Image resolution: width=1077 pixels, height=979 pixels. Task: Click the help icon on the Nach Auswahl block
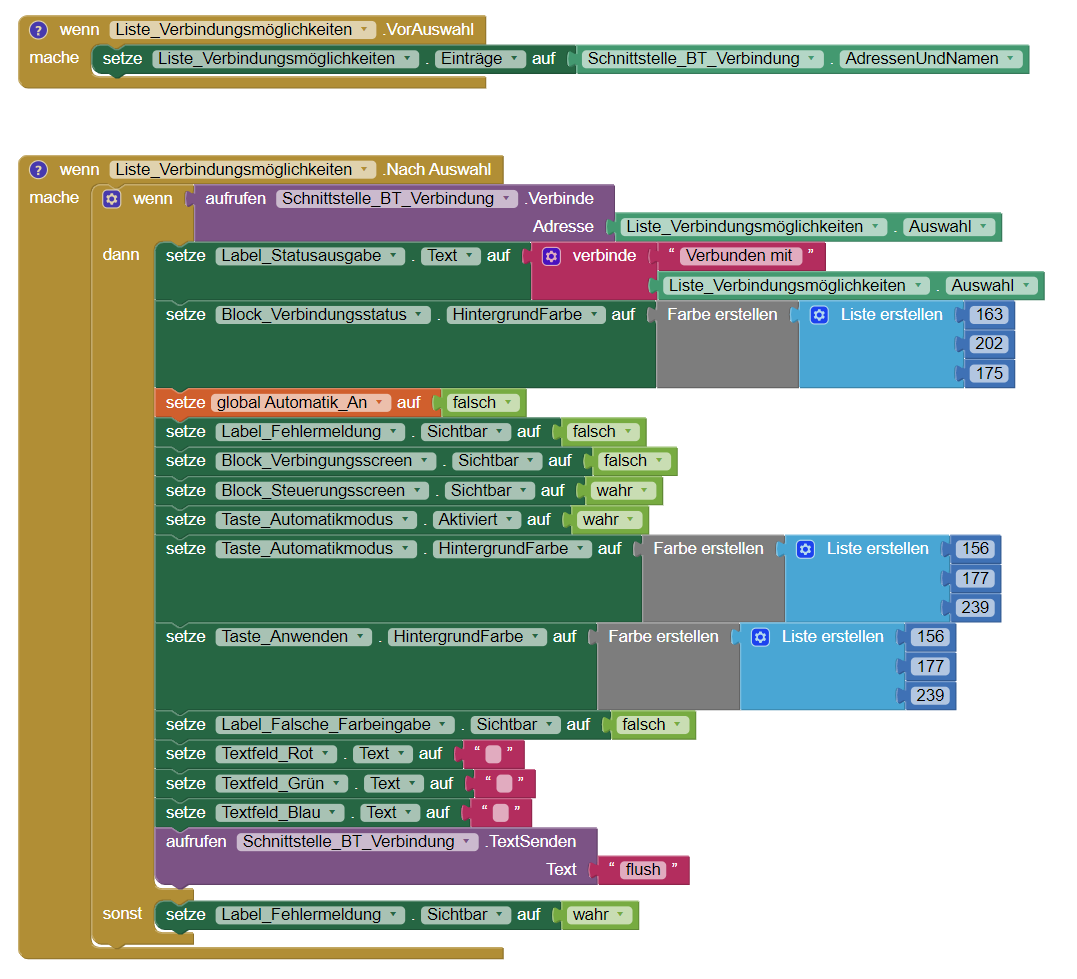[39, 170]
